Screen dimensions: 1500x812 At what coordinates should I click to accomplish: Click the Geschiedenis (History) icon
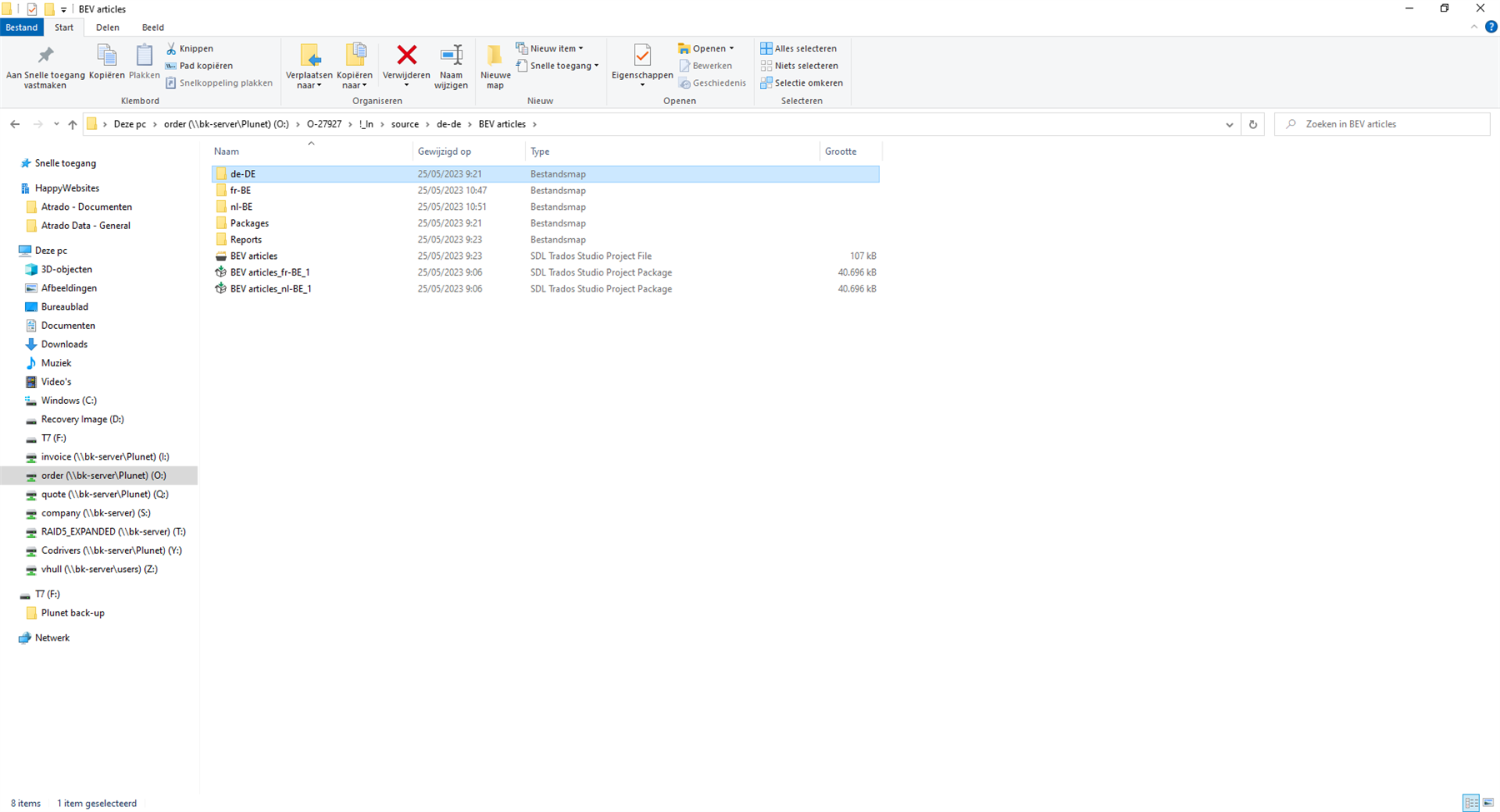[712, 82]
